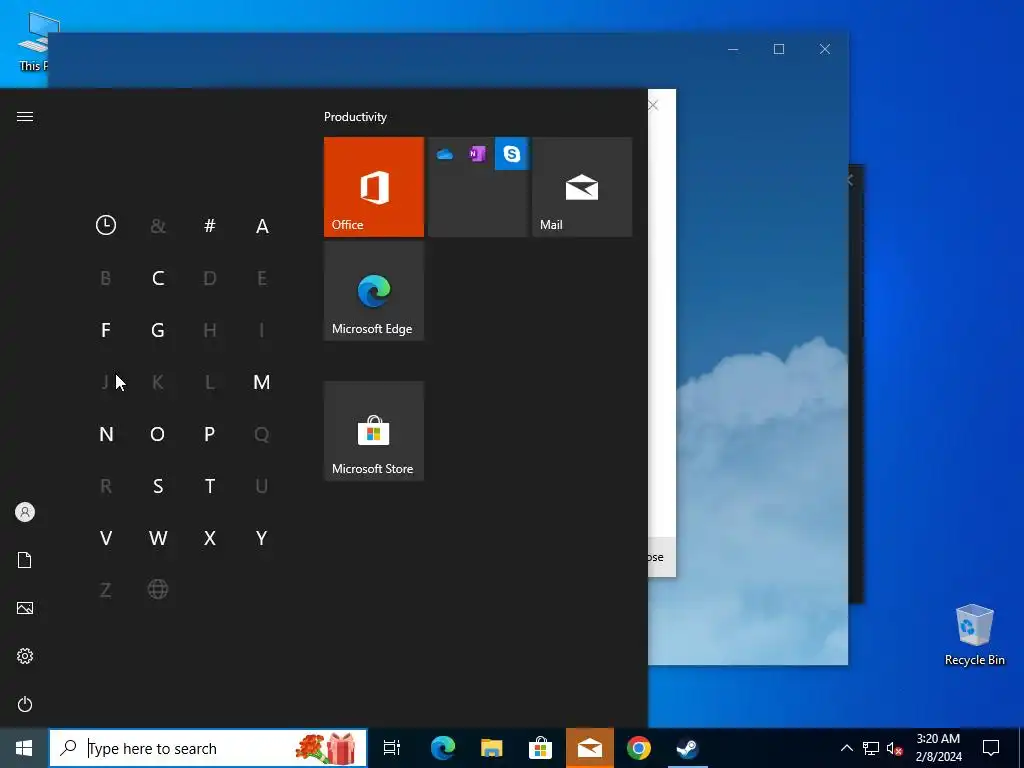Launch Microsoft Edge tile

[x=374, y=291]
